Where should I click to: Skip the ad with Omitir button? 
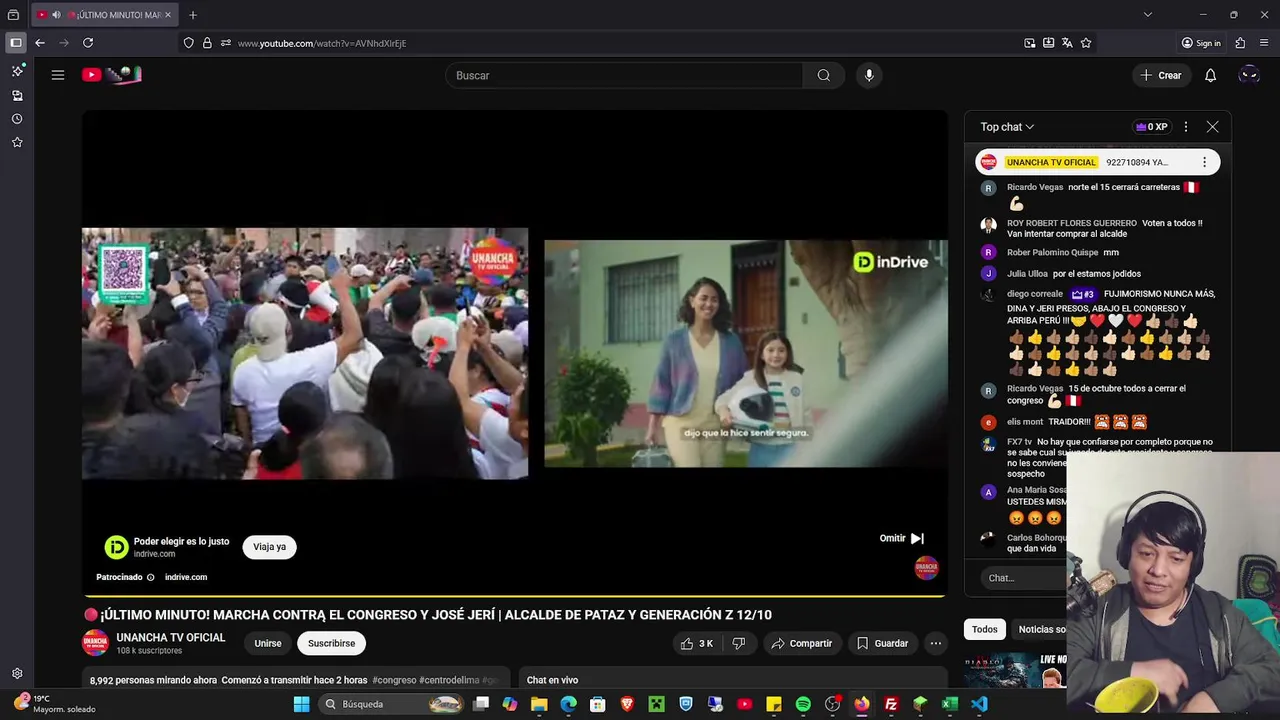pyautogui.click(x=902, y=538)
